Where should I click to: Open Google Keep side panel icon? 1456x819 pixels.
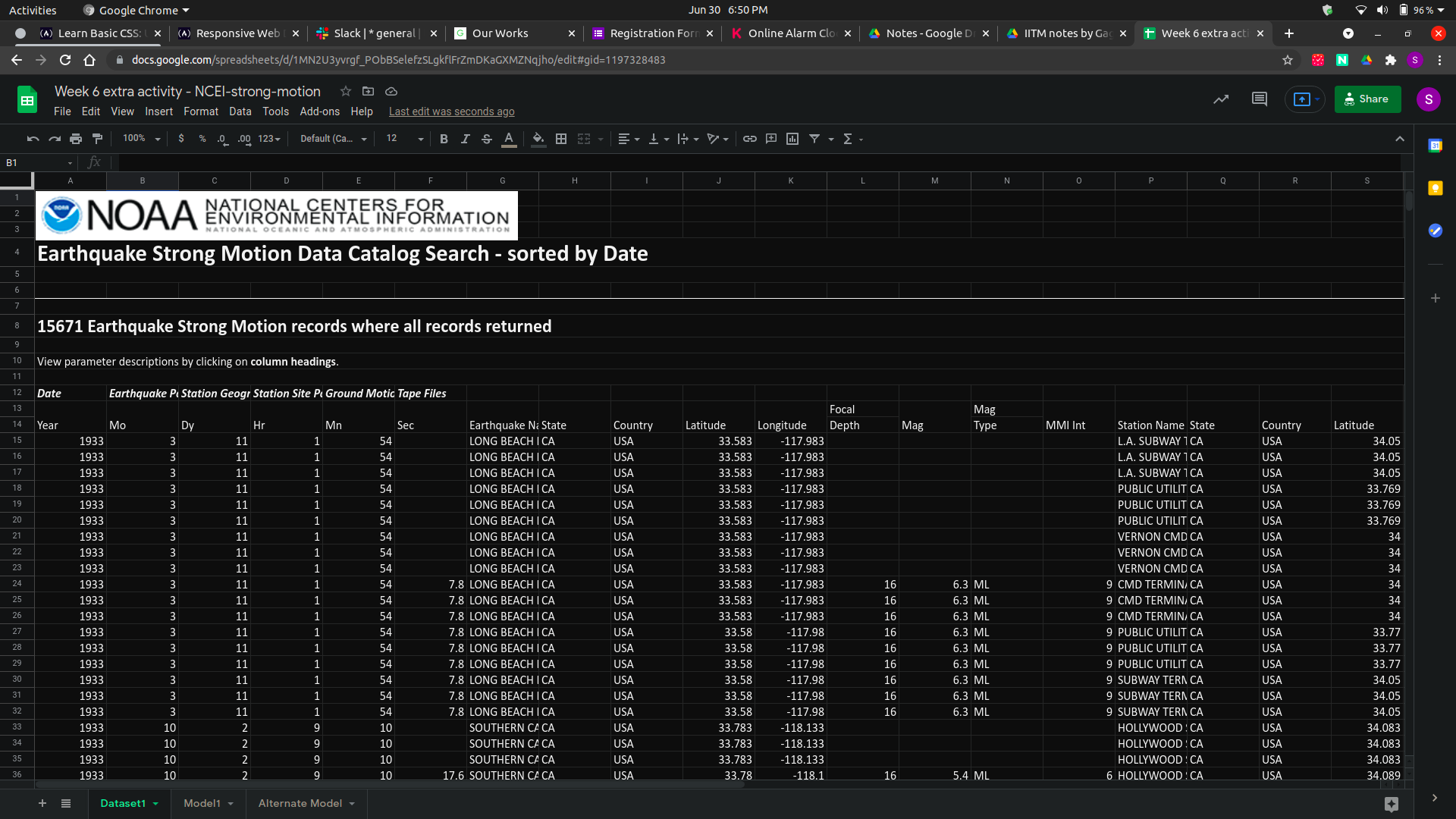pos(1435,188)
